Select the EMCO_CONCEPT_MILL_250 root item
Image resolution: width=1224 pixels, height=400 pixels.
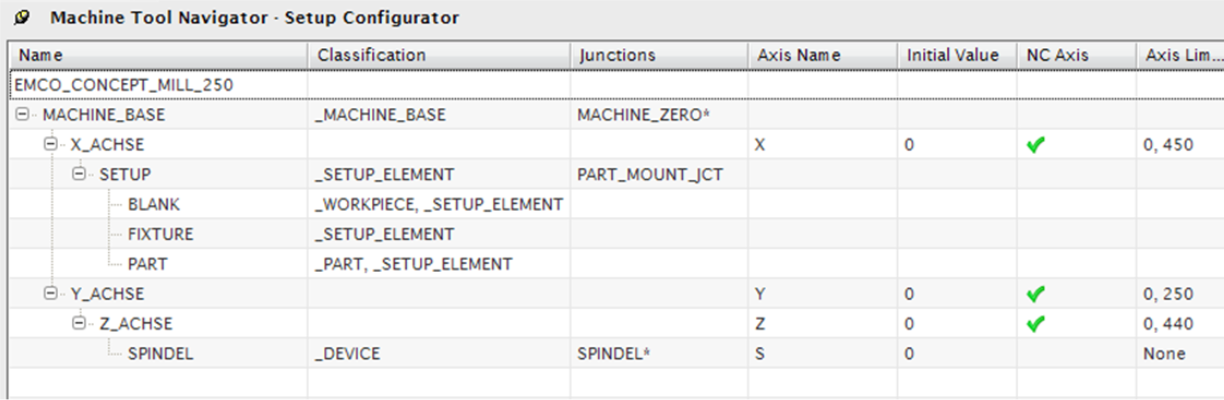click(x=124, y=85)
